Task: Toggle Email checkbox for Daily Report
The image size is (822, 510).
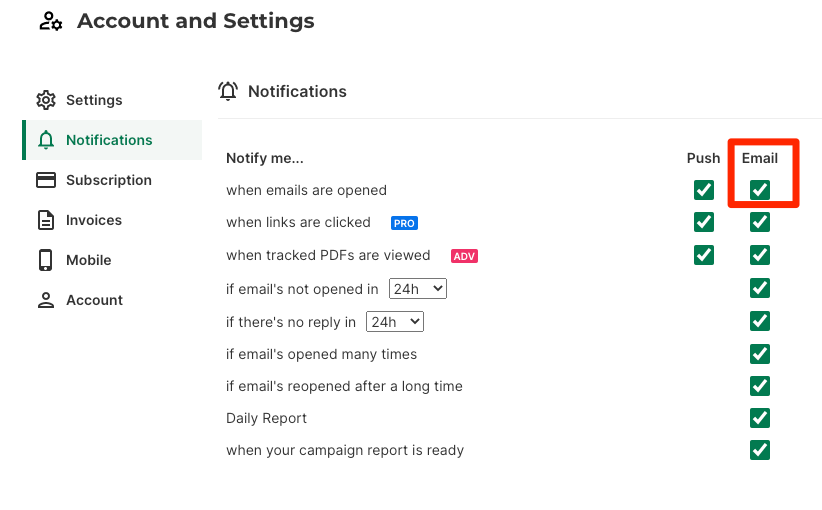Action: [x=760, y=418]
